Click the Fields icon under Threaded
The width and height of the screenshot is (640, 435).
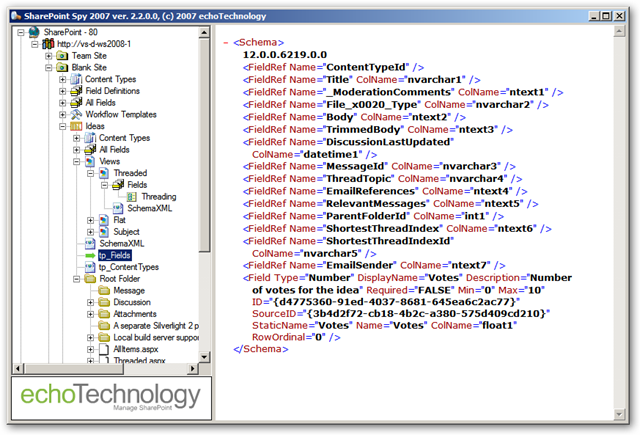click(x=118, y=185)
